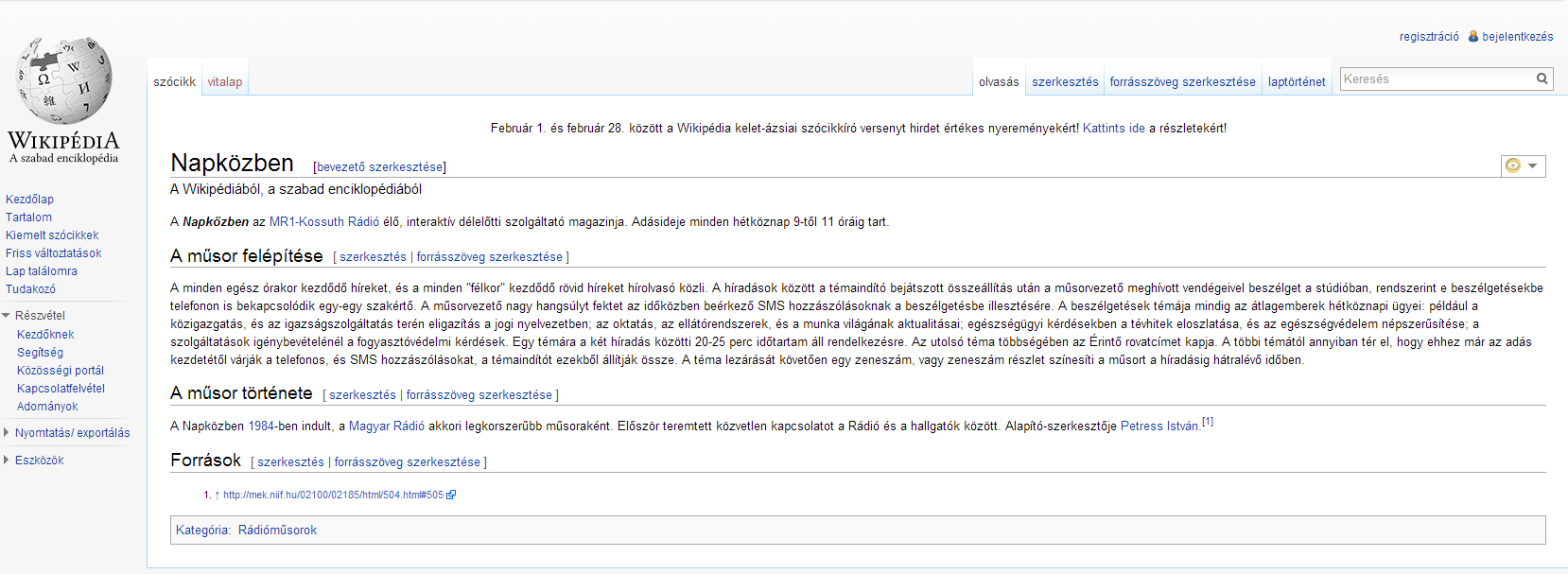Select the forrásszöveg szerkesztése tab
This screenshot has width=1568, height=574.
(1182, 82)
